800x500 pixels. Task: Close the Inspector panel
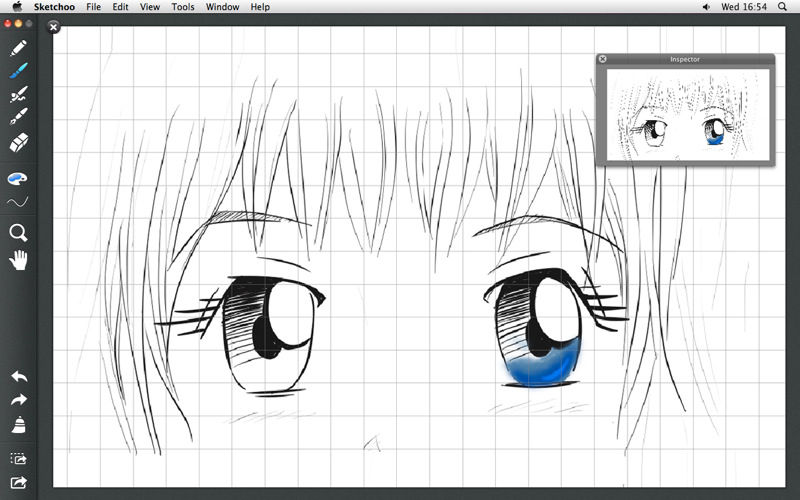pyautogui.click(x=603, y=59)
